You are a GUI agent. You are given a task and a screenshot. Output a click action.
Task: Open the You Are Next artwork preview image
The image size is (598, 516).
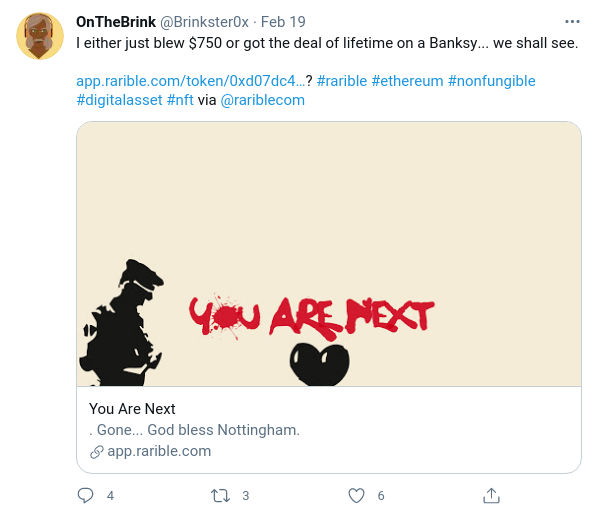(329, 254)
